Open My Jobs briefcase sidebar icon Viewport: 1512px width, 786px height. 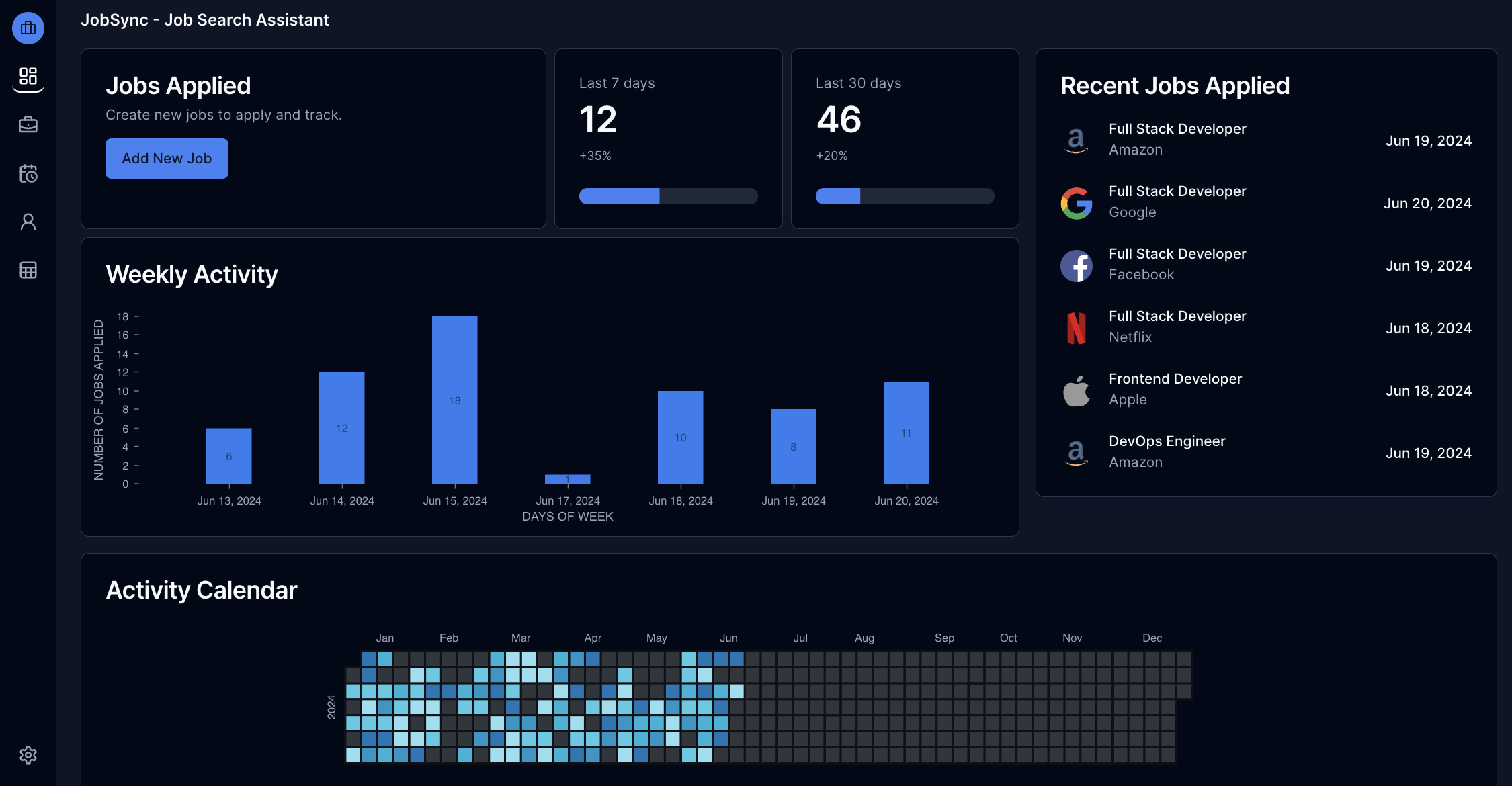click(x=28, y=124)
